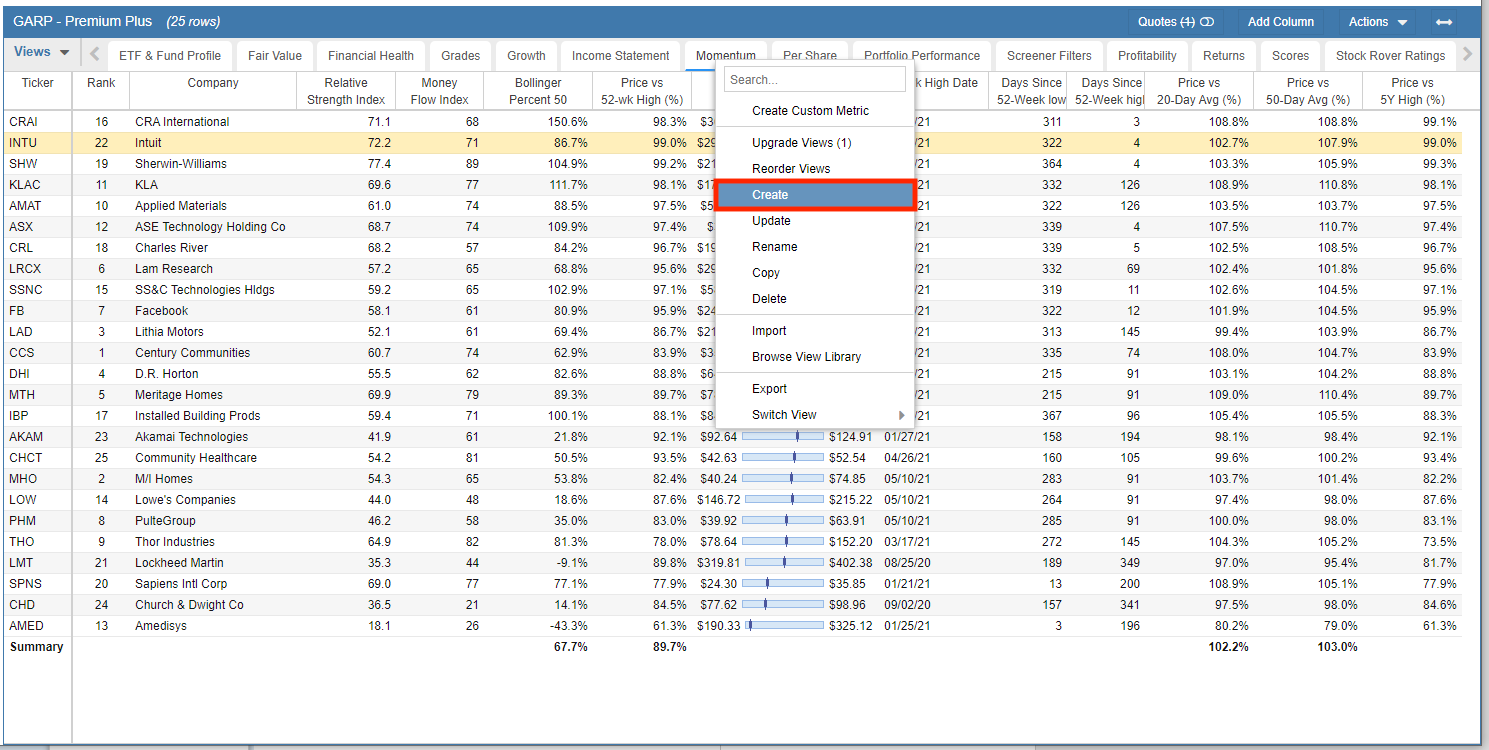
Task: Sort by Relative Strength Index column
Action: 346,90
